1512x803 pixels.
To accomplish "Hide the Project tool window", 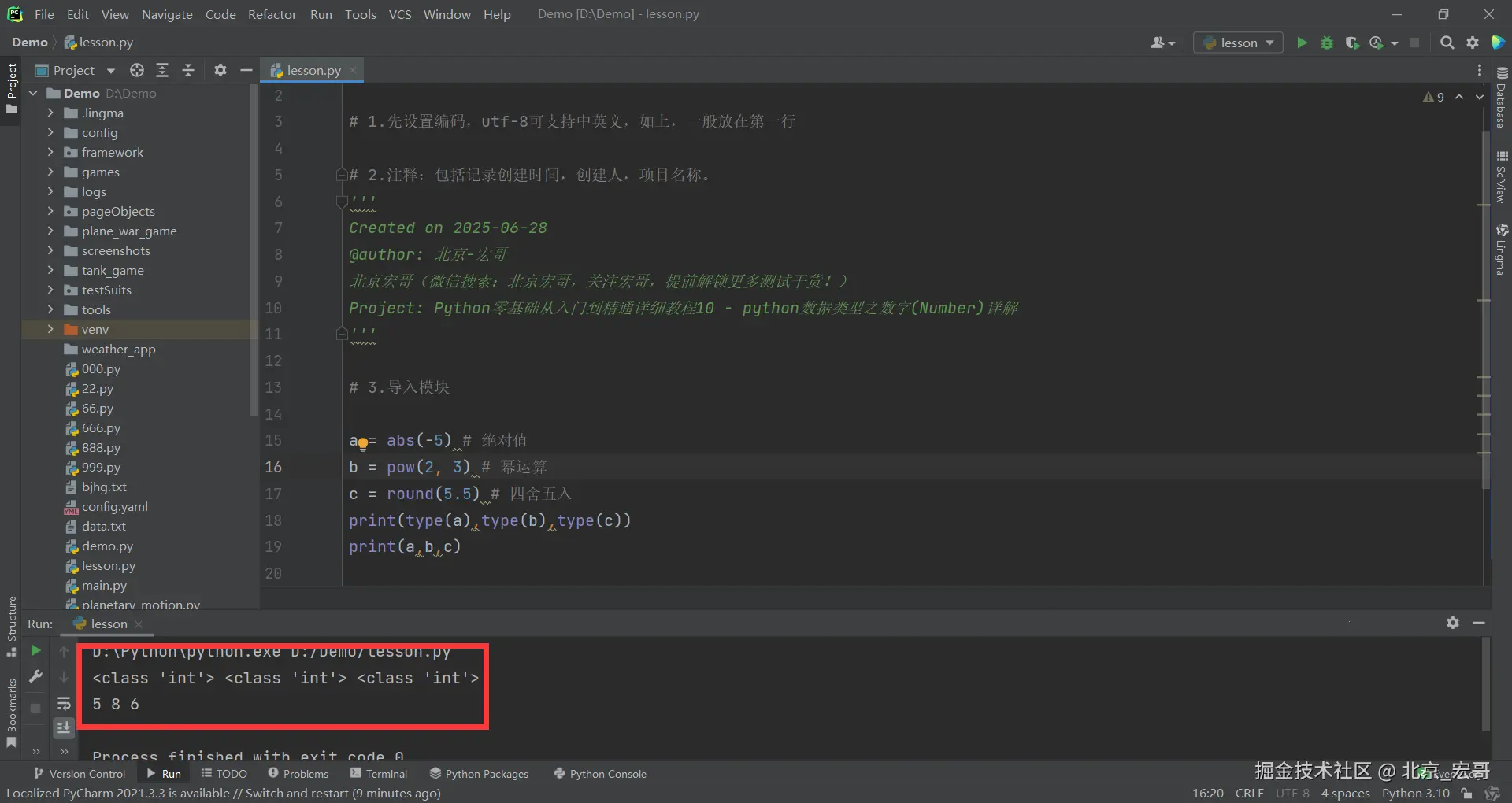I will [x=246, y=70].
